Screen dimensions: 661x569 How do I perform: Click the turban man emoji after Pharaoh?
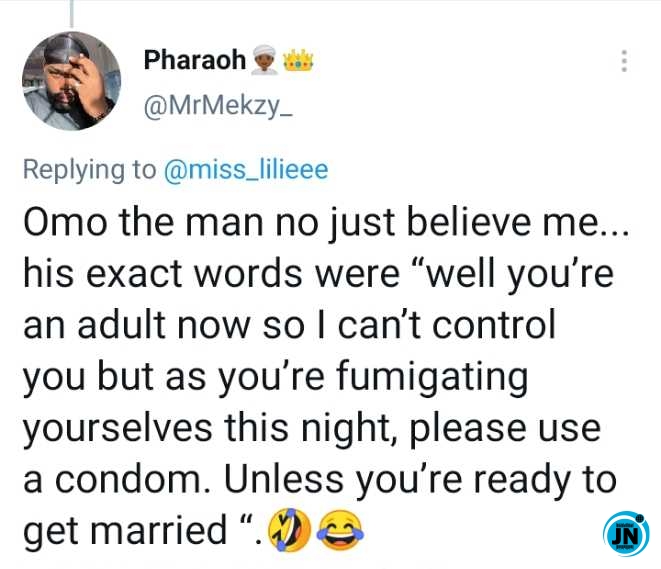coord(264,60)
